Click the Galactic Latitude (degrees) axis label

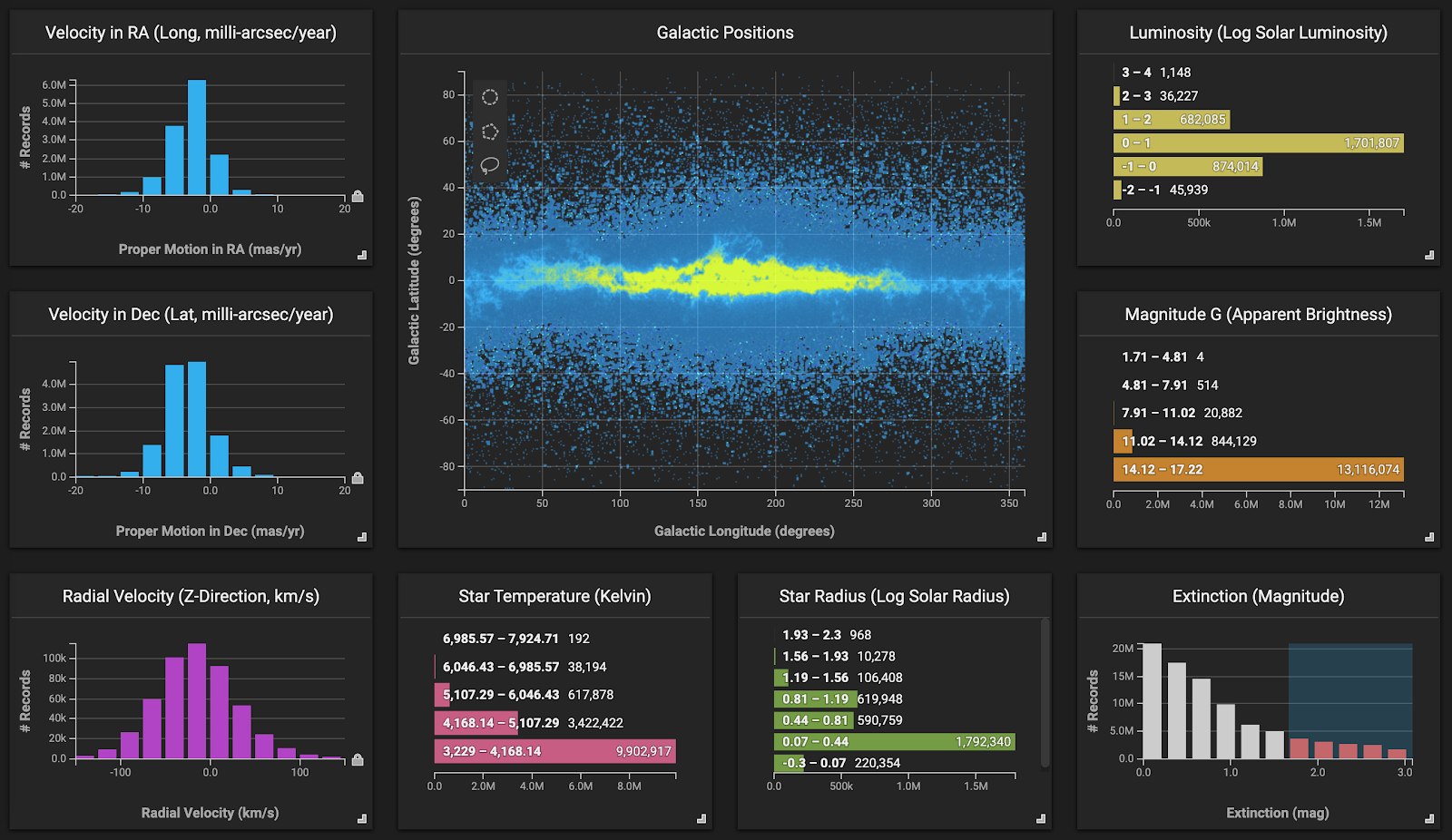coord(415,281)
